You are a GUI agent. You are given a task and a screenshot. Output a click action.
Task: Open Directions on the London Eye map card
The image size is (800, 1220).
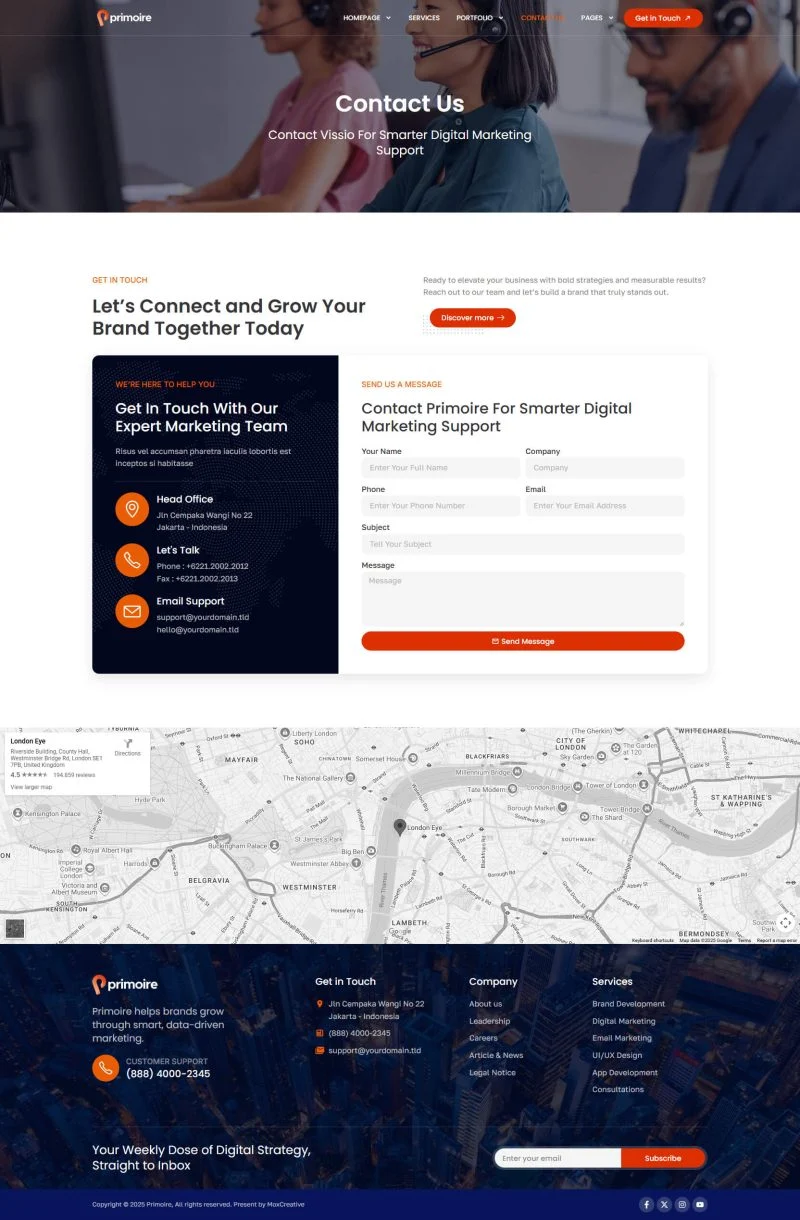[x=128, y=747]
